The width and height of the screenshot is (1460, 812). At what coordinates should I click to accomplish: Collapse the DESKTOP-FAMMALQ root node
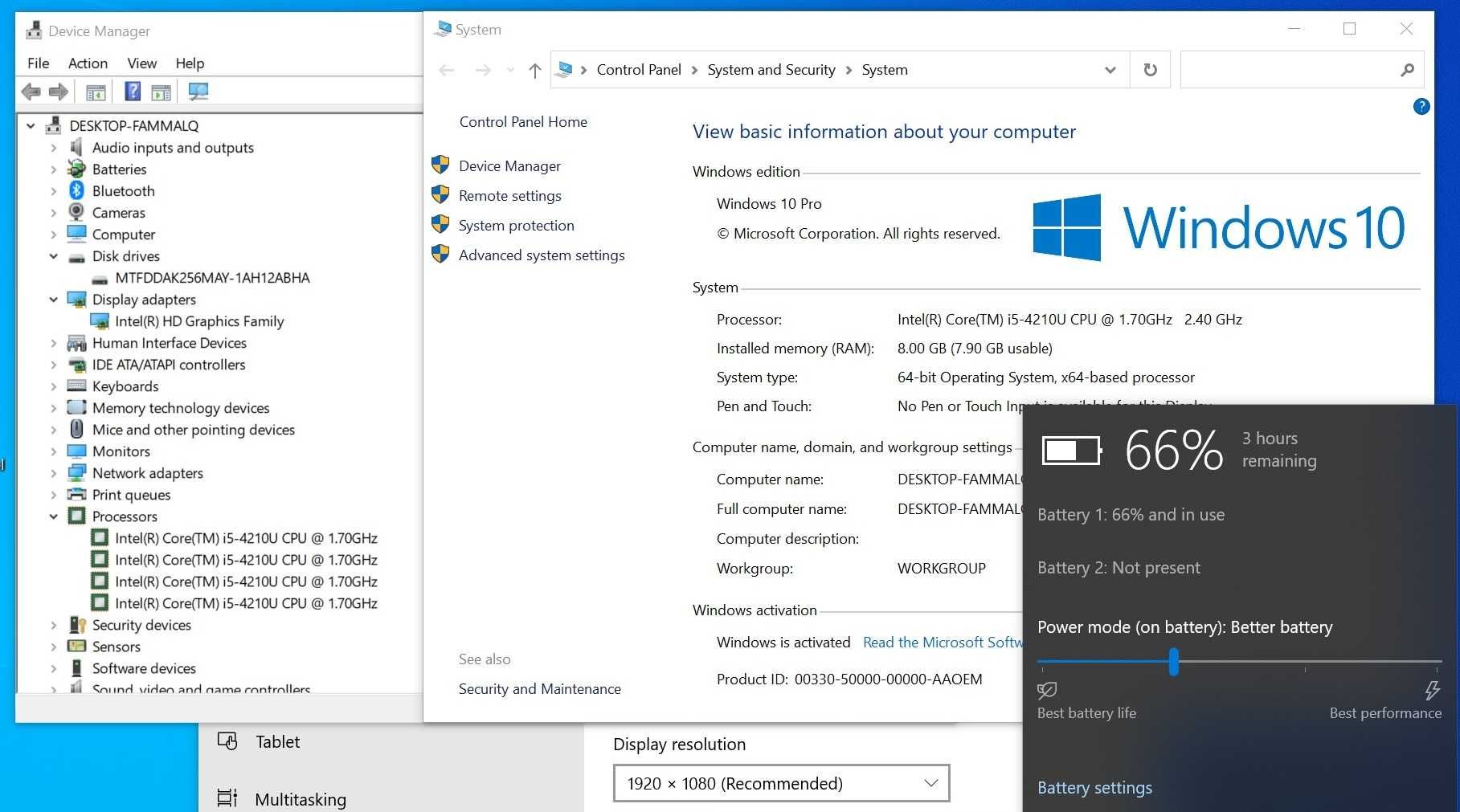(x=31, y=126)
